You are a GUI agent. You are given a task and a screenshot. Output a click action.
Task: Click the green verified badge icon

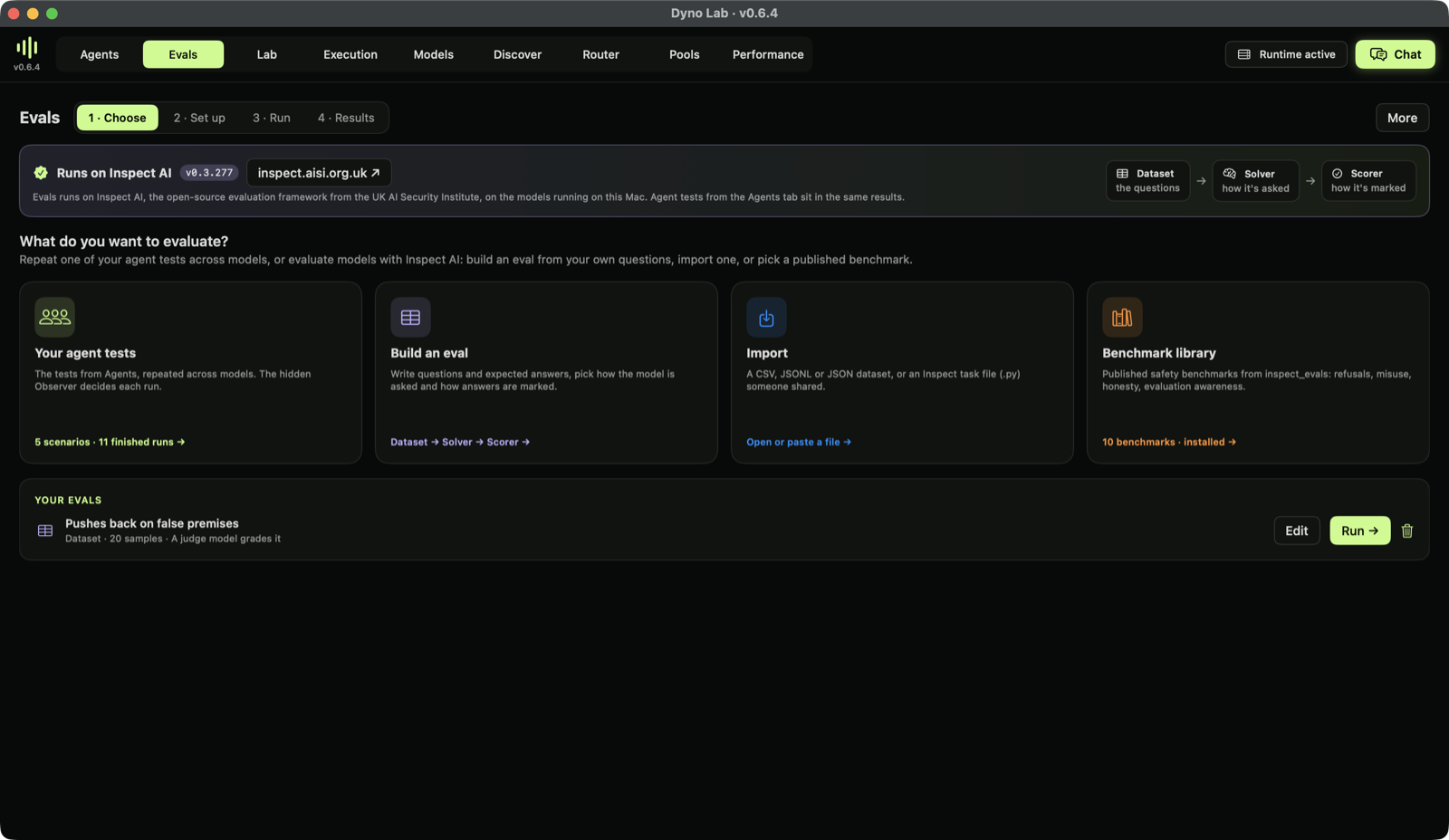point(41,173)
